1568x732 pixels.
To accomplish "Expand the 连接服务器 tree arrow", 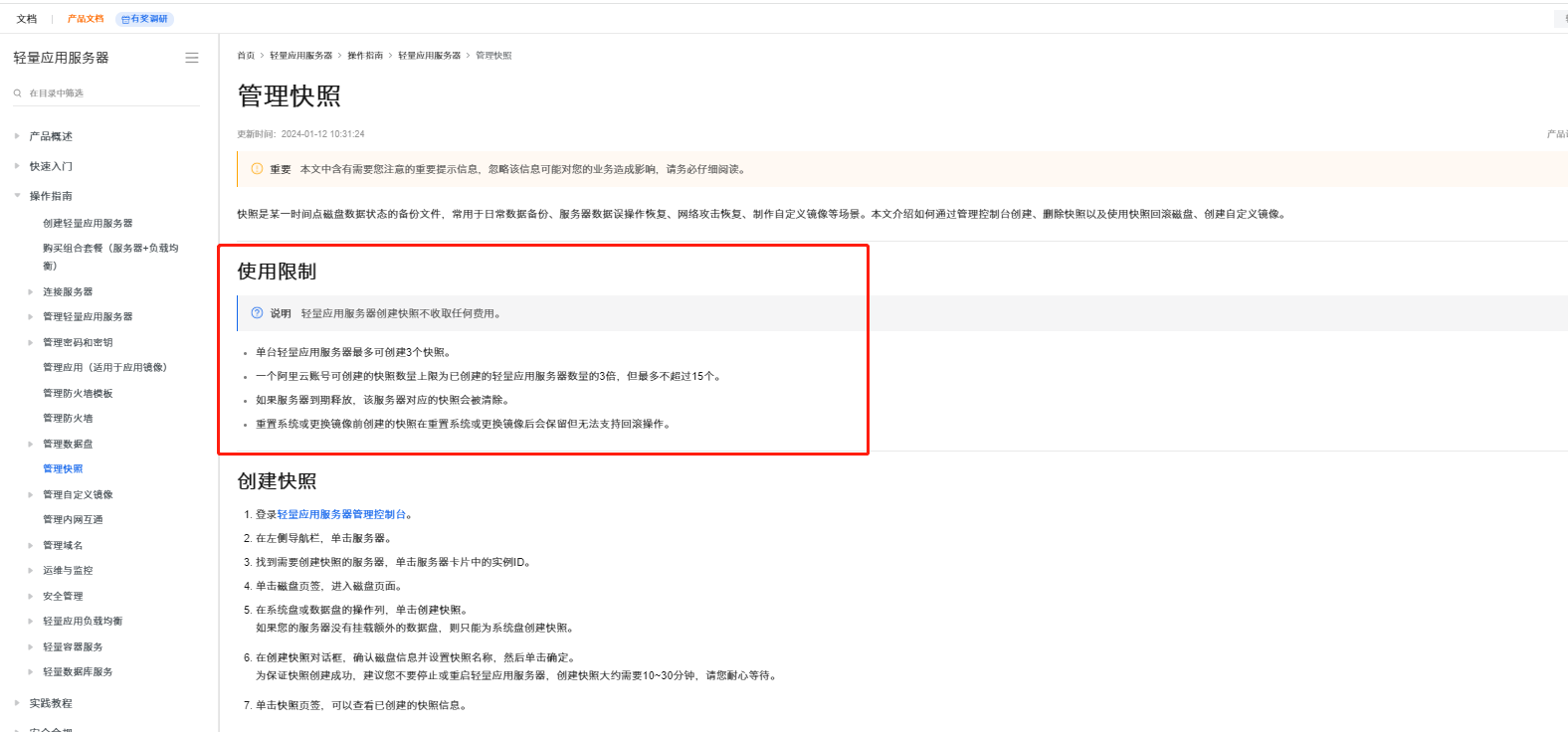I will tap(31, 291).
